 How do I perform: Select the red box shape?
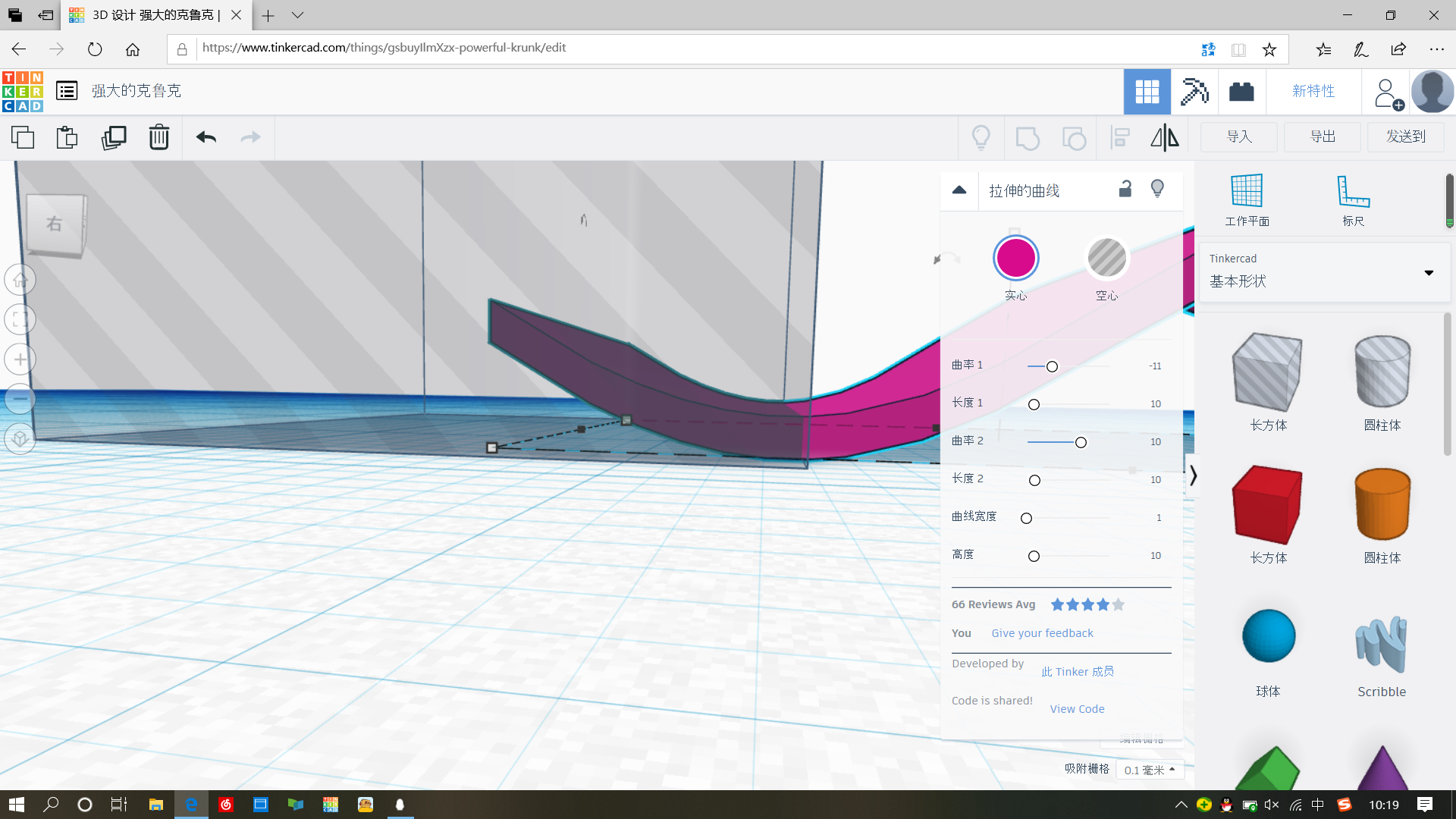tap(1268, 504)
